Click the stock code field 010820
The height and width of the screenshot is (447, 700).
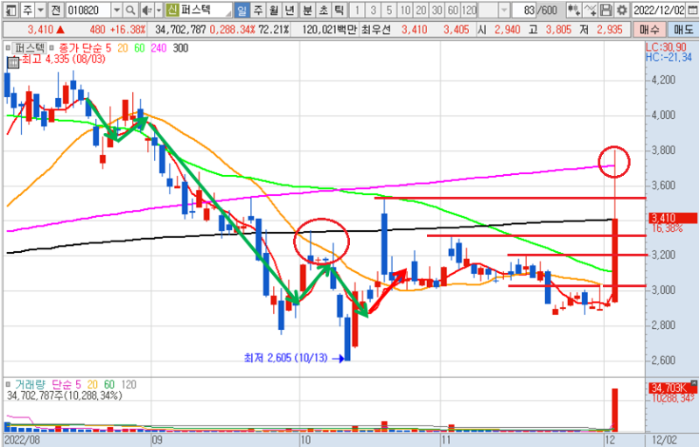(x=88, y=10)
